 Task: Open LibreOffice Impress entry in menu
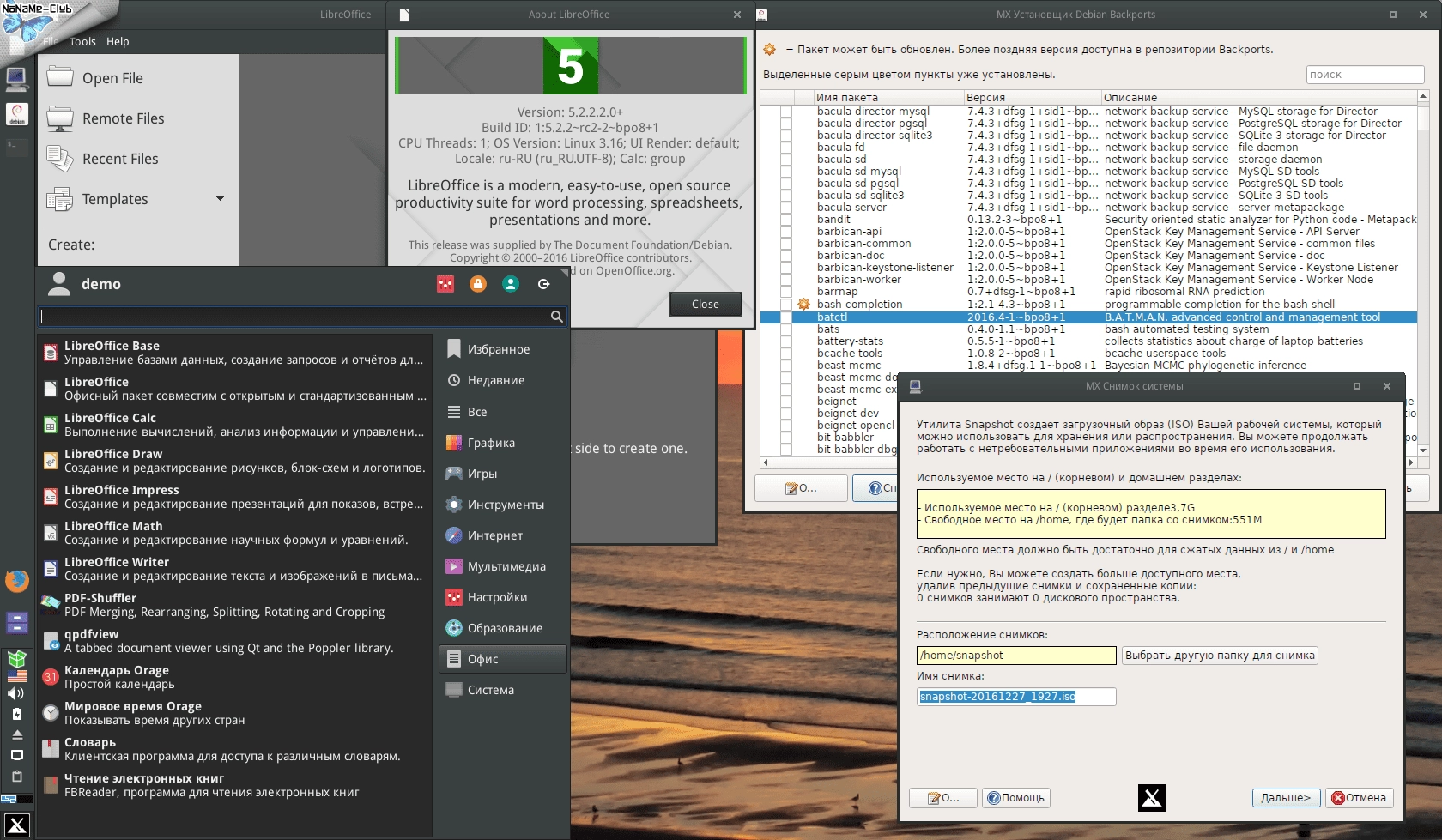point(233,497)
